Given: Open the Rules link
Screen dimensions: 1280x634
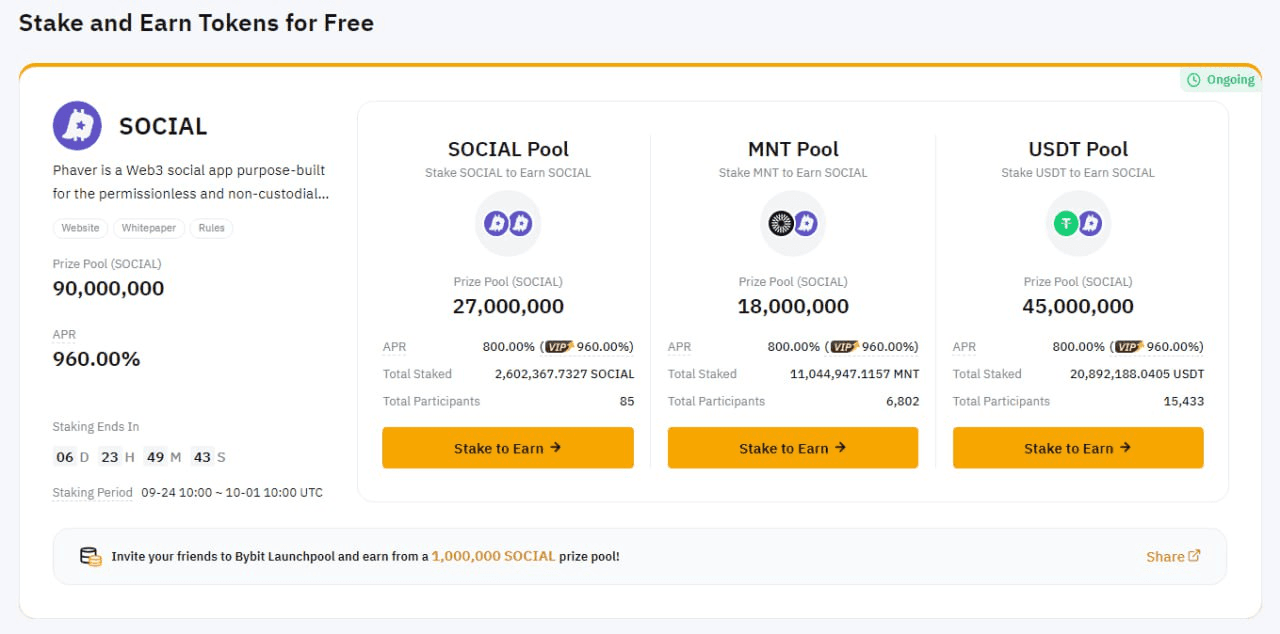Looking at the screenshot, I should 211,228.
